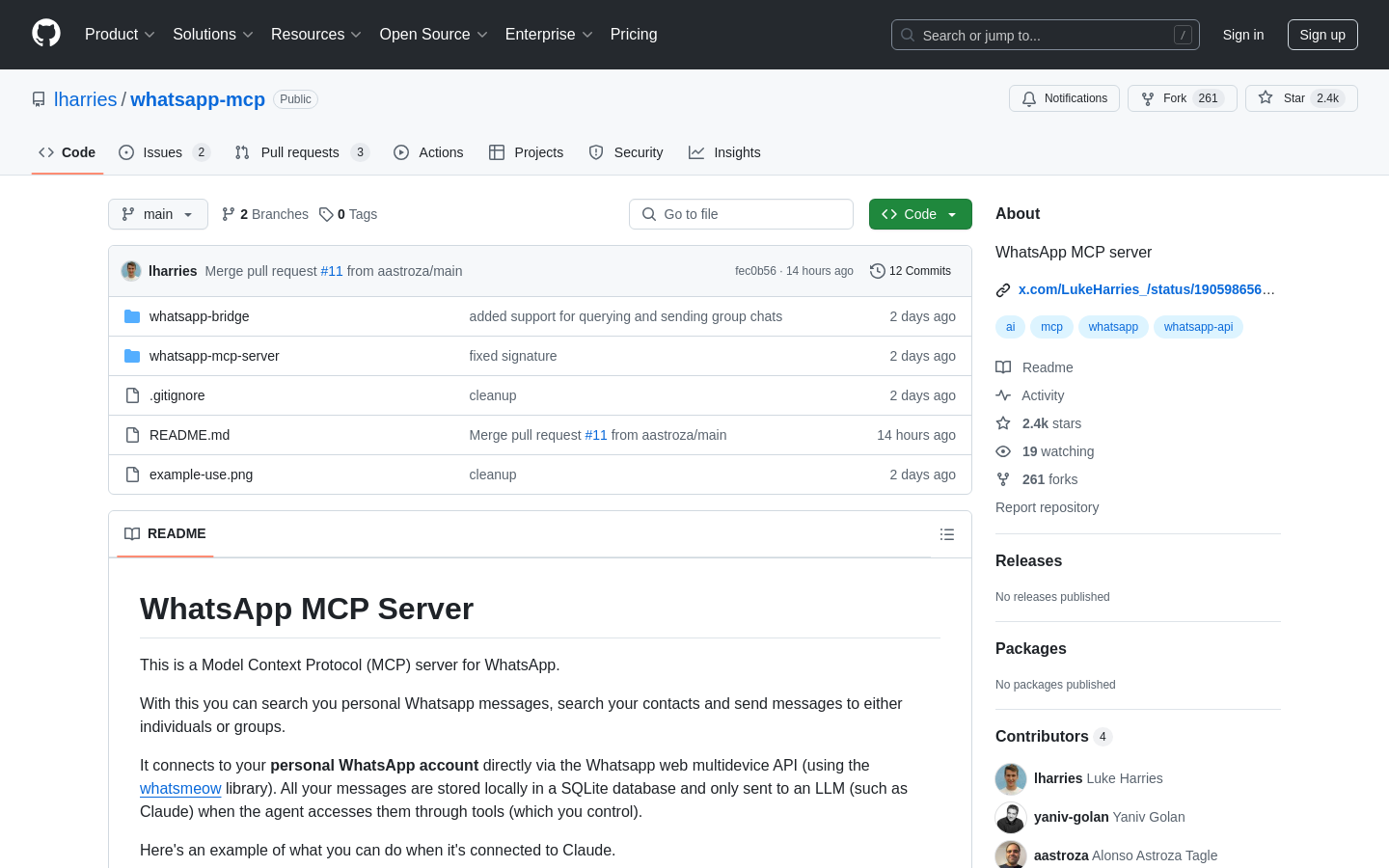Click yaniv-golan contributor avatar

tap(1011, 817)
